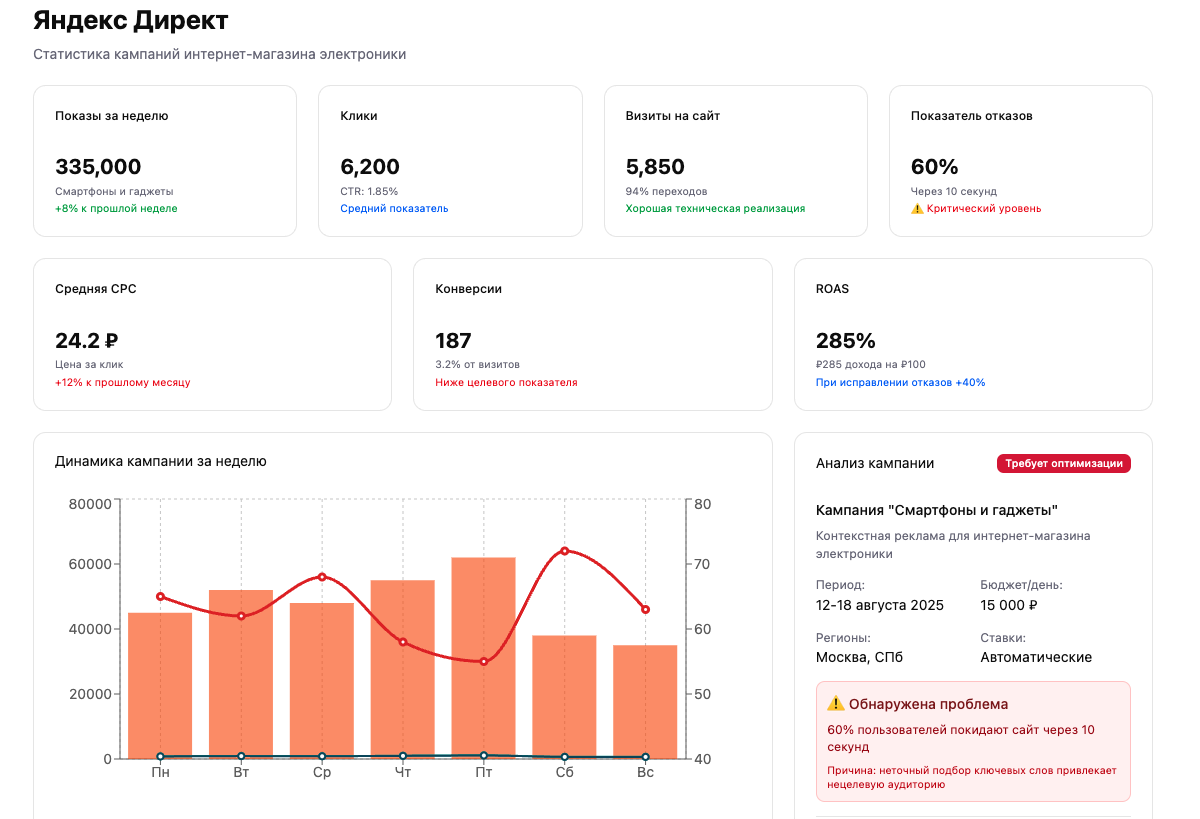Click the red line point for Ср

coord(322,577)
